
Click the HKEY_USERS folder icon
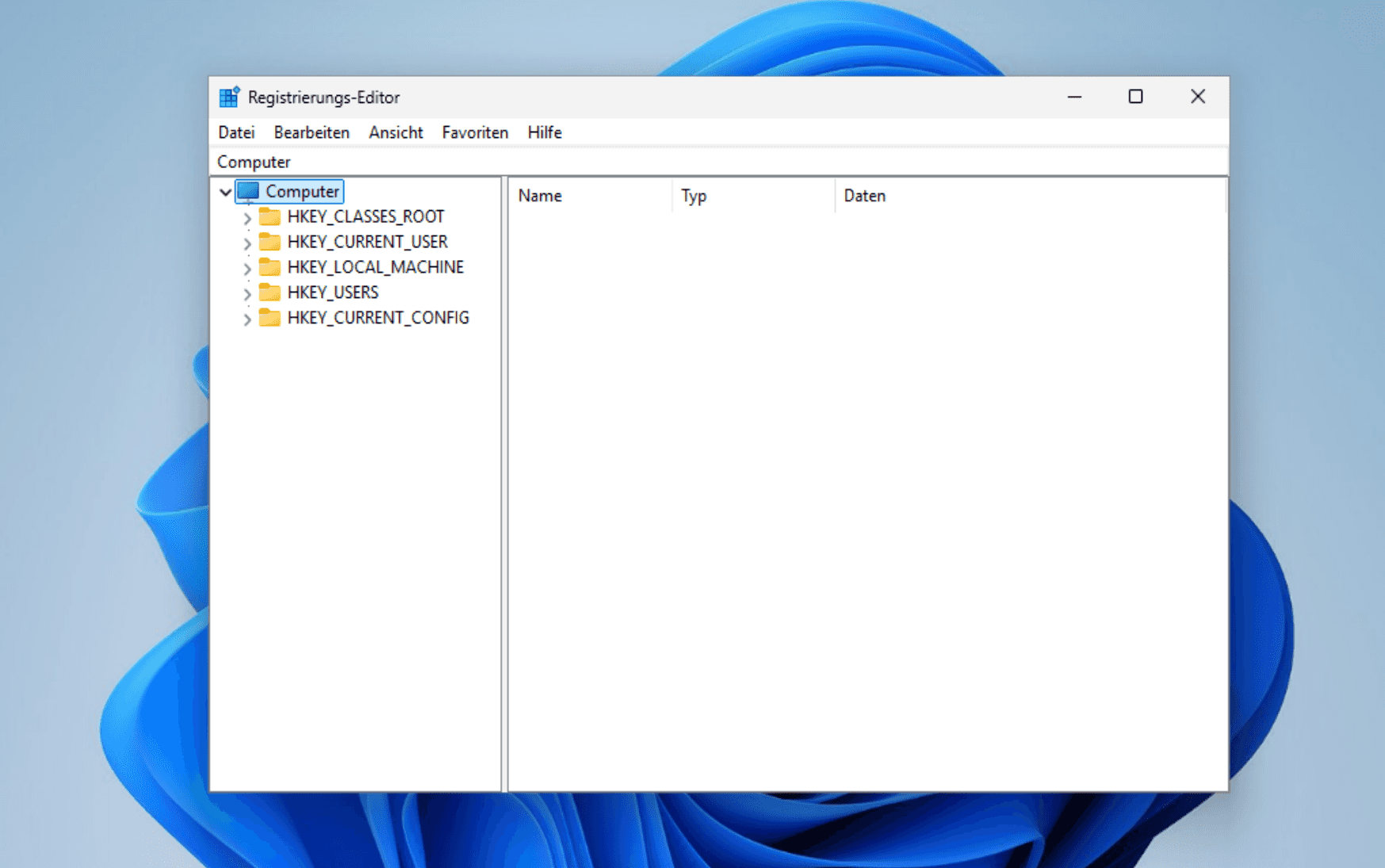pyautogui.click(x=270, y=293)
